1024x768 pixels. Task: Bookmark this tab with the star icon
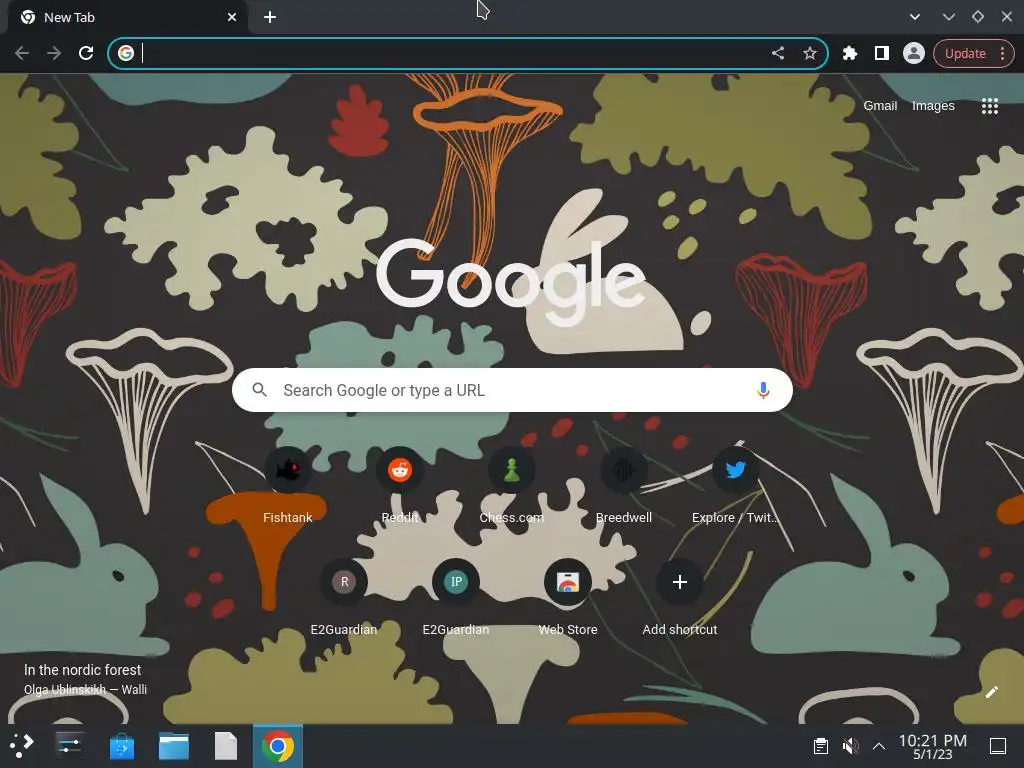tap(810, 53)
